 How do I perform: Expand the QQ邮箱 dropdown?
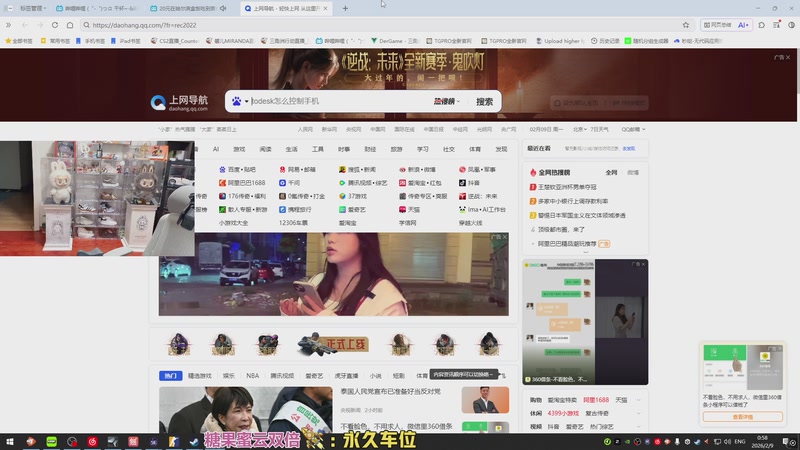click(633, 130)
